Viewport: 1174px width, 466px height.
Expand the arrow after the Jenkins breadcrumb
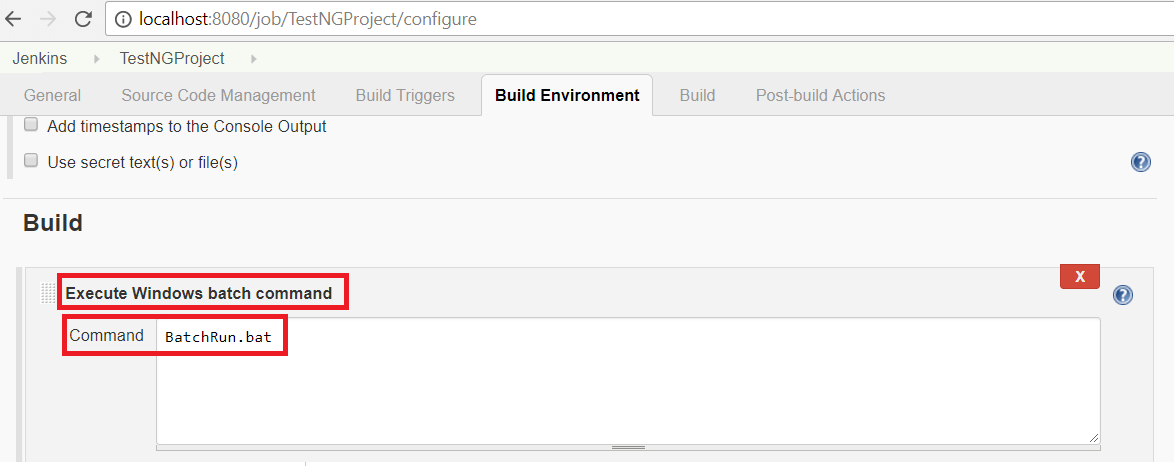coord(97,58)
